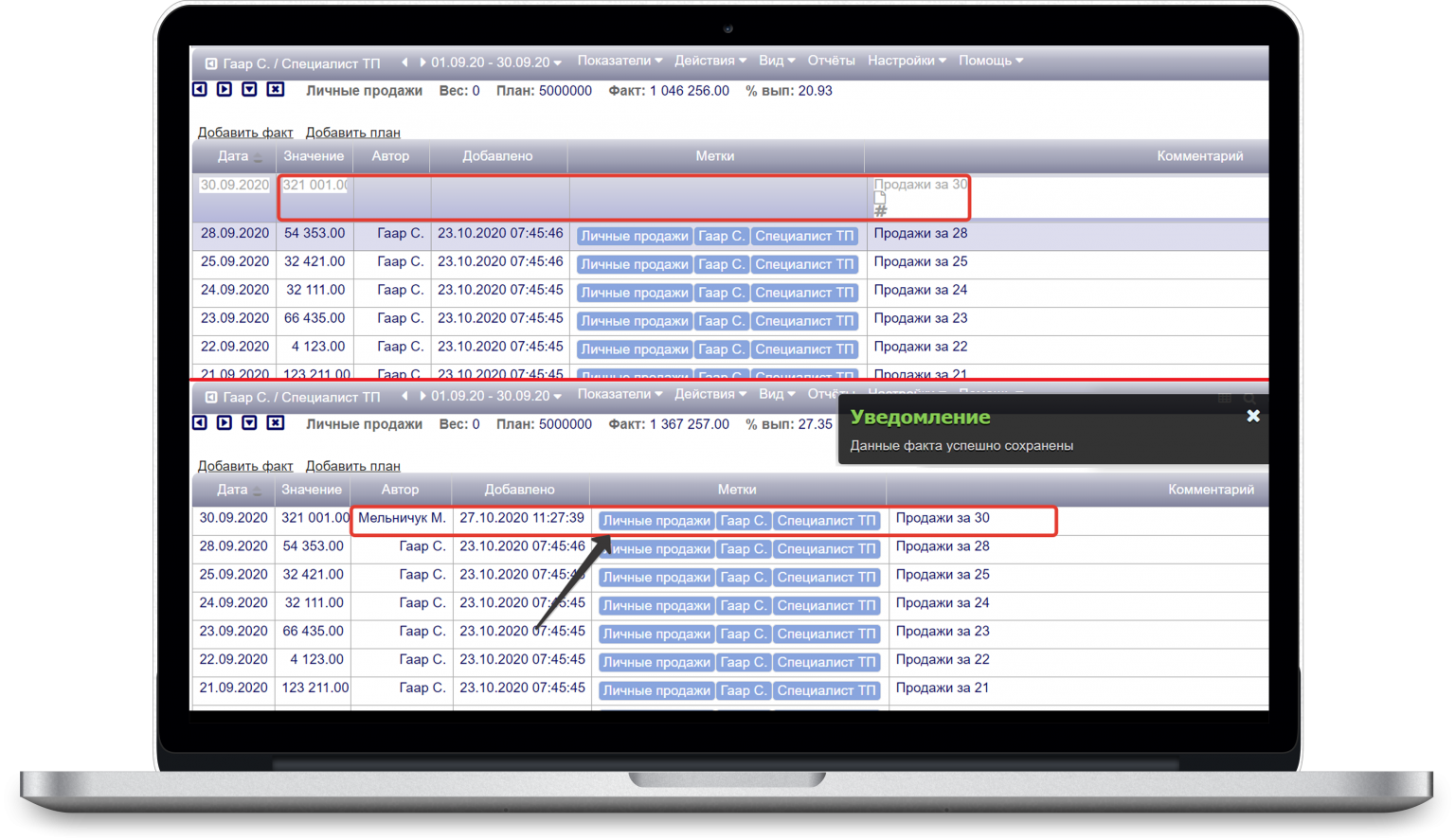Image resolution: width=1455 pixels, height=840 pixels.
Task: Click the Специалист ТП tag in top 28.09.2020 row
Action: click(x=804, y=236)
